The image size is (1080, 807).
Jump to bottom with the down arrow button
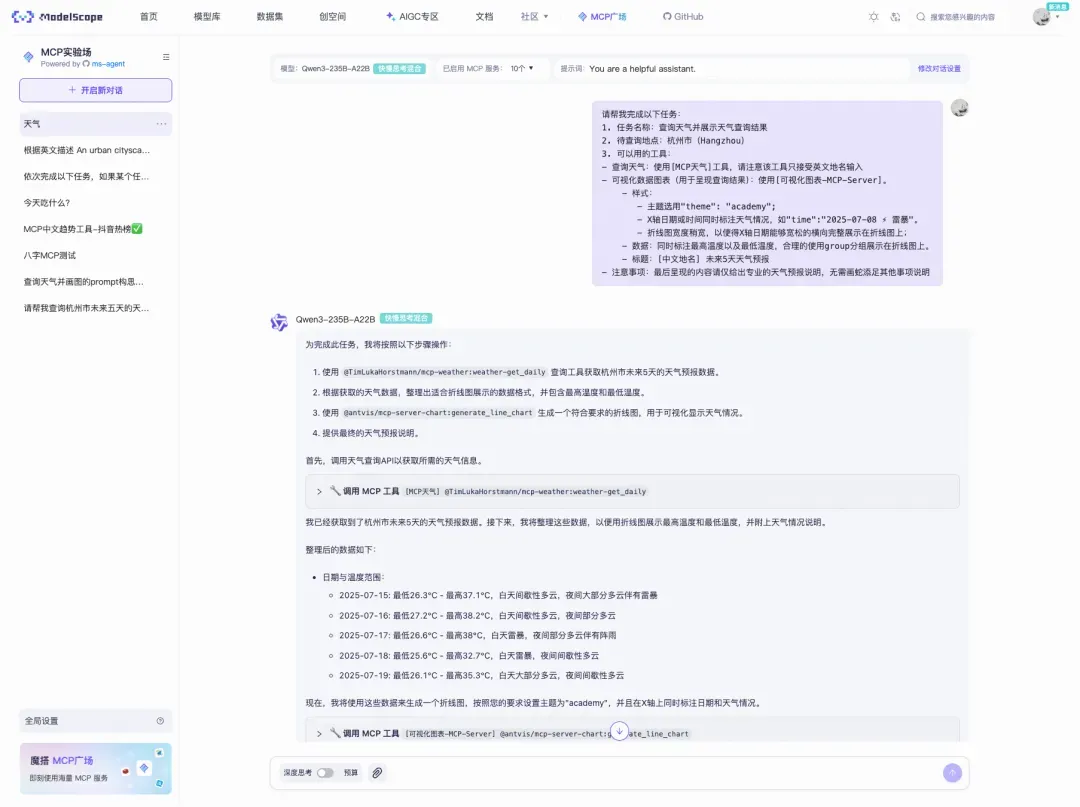[619, 731]
